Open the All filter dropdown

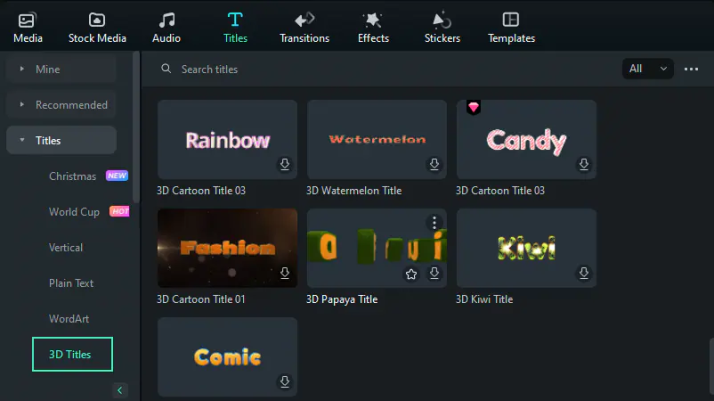click(x=647, y=69)
